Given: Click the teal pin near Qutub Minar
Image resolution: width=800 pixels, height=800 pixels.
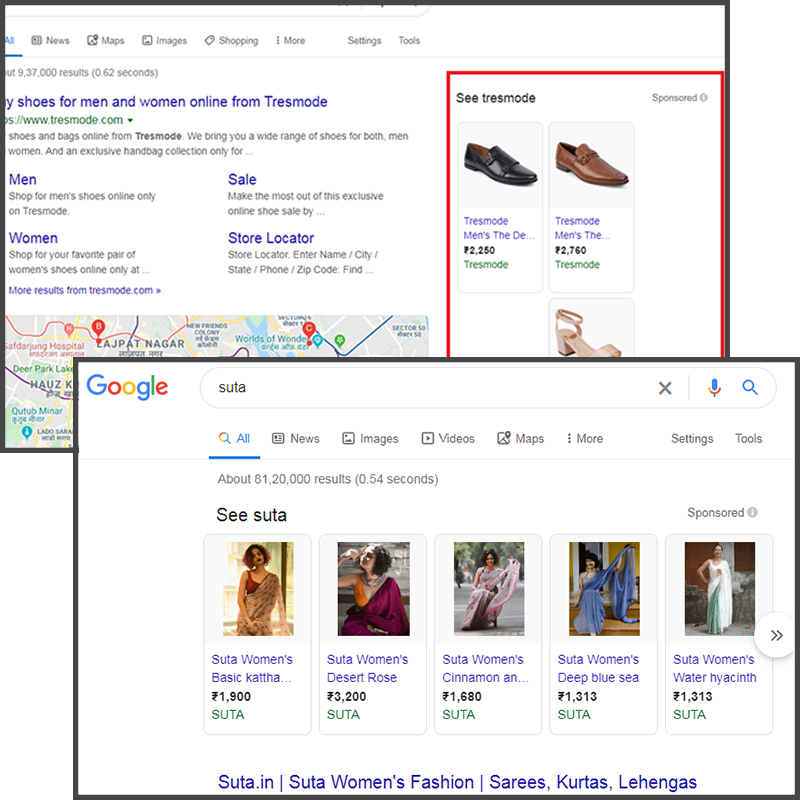Looking at the screenshot, I should (x=27, y=433).
